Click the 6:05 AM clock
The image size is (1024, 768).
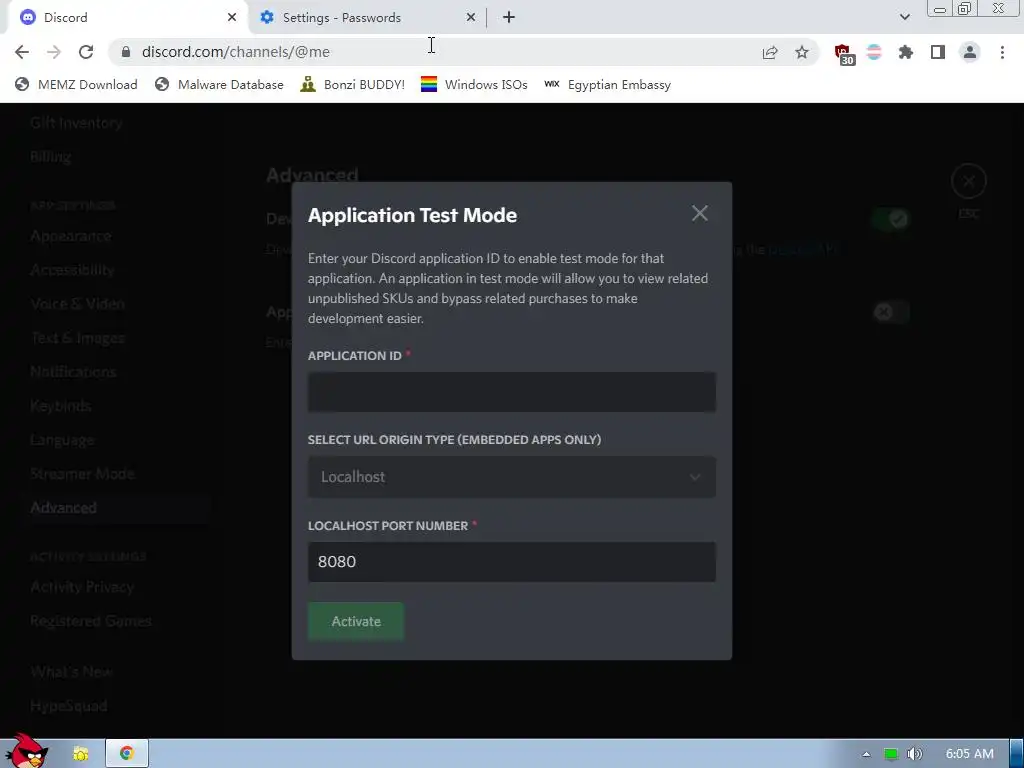969,754
